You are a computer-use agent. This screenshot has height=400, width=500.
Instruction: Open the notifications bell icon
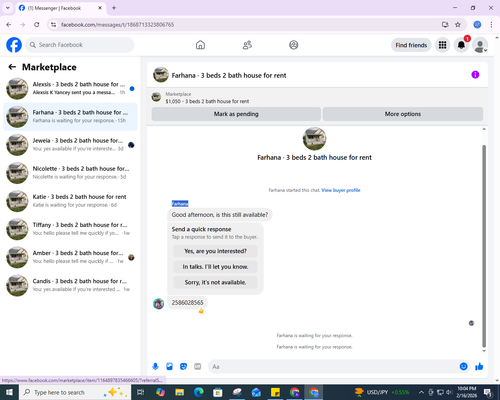[461, 45]
